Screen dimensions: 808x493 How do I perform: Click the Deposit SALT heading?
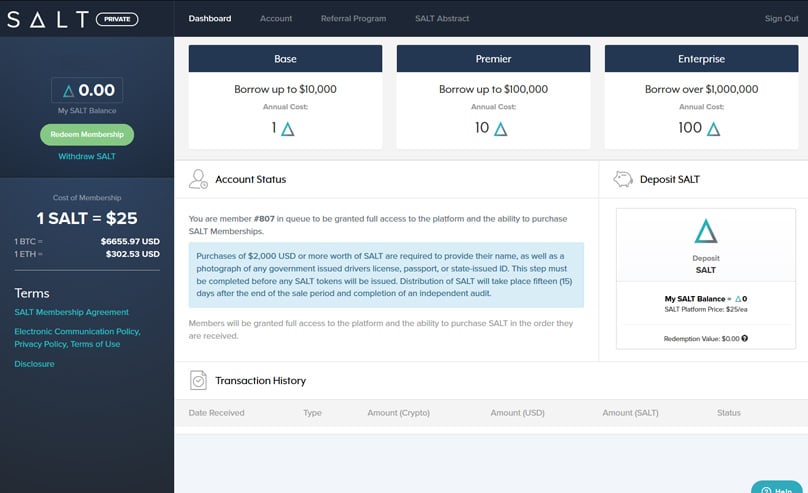click(669, 179)
